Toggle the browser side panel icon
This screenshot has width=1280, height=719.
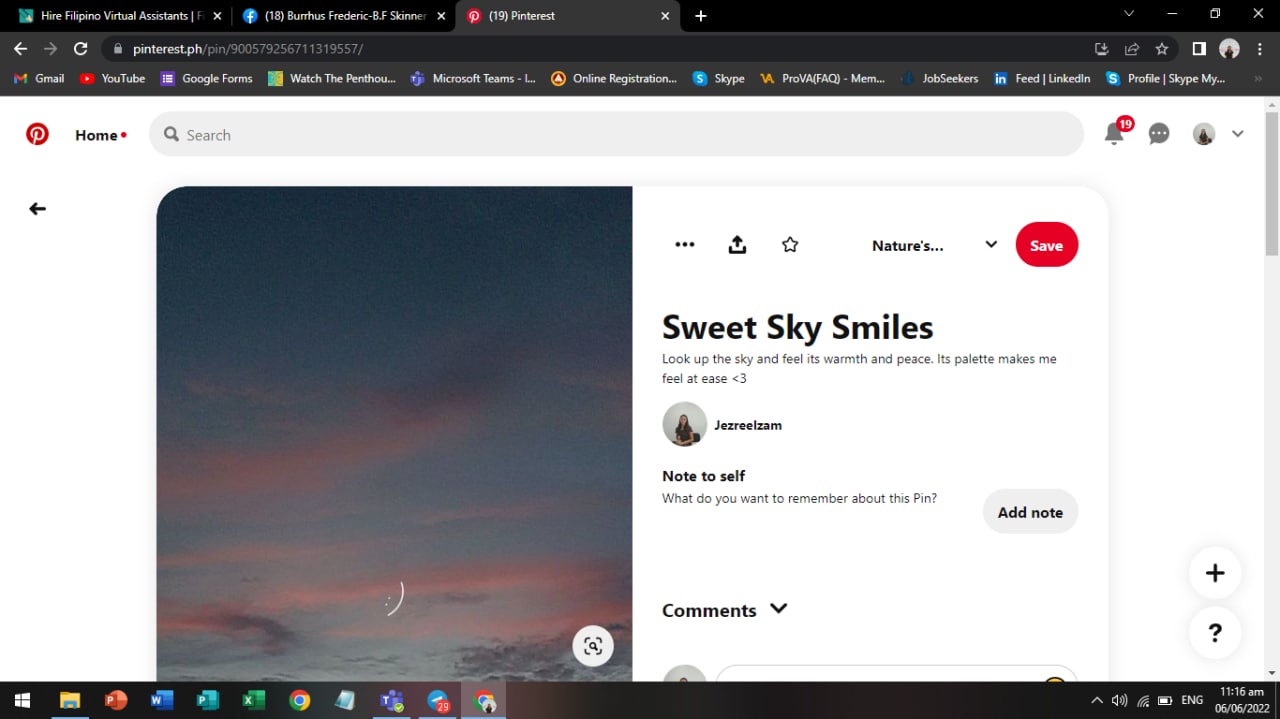click(x=1199, y=48)
